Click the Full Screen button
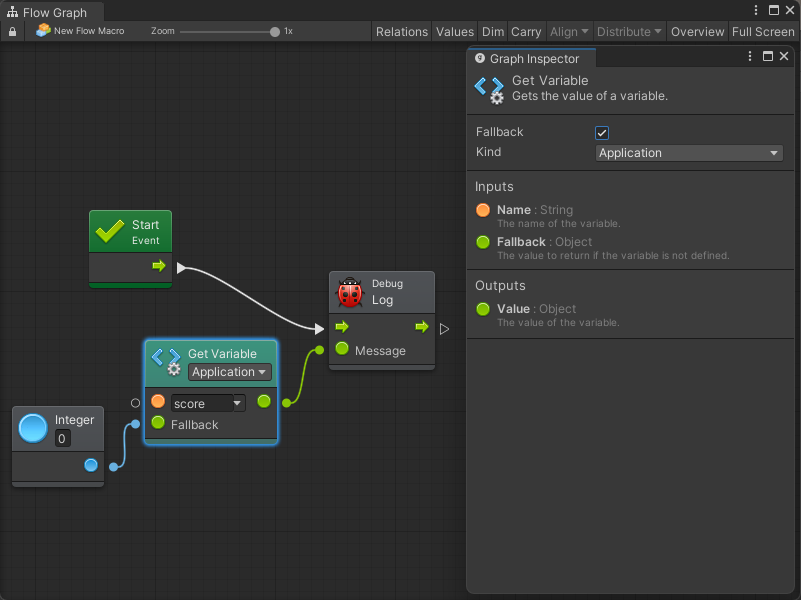 pos(763,31)
